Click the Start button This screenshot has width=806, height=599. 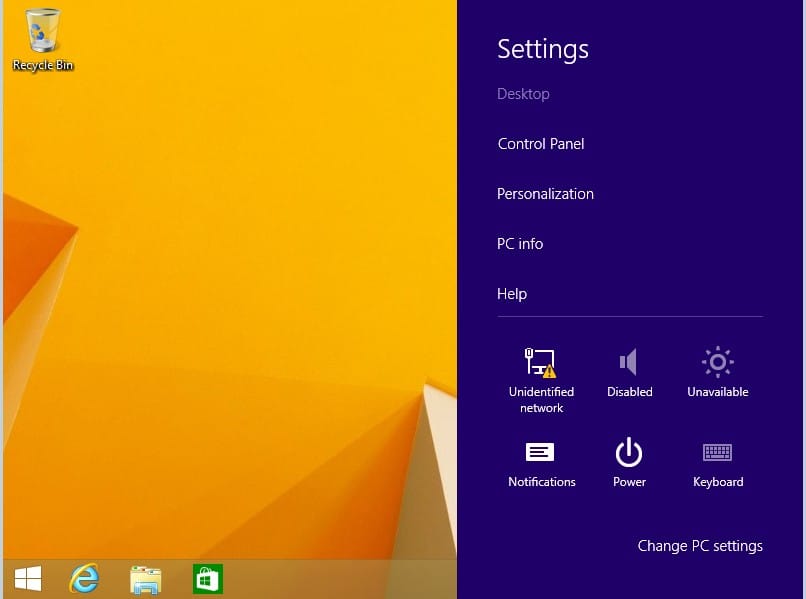27,578
